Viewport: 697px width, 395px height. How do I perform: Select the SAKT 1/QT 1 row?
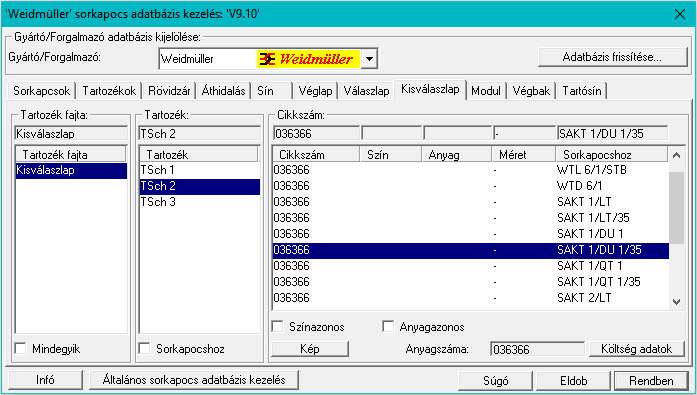click(x=471, y=266)
